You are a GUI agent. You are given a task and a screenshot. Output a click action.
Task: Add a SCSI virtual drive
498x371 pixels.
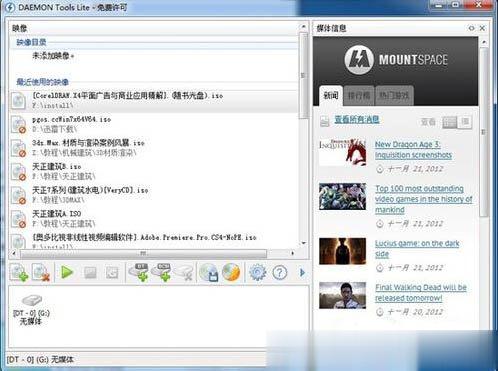[x=161, y=272]
